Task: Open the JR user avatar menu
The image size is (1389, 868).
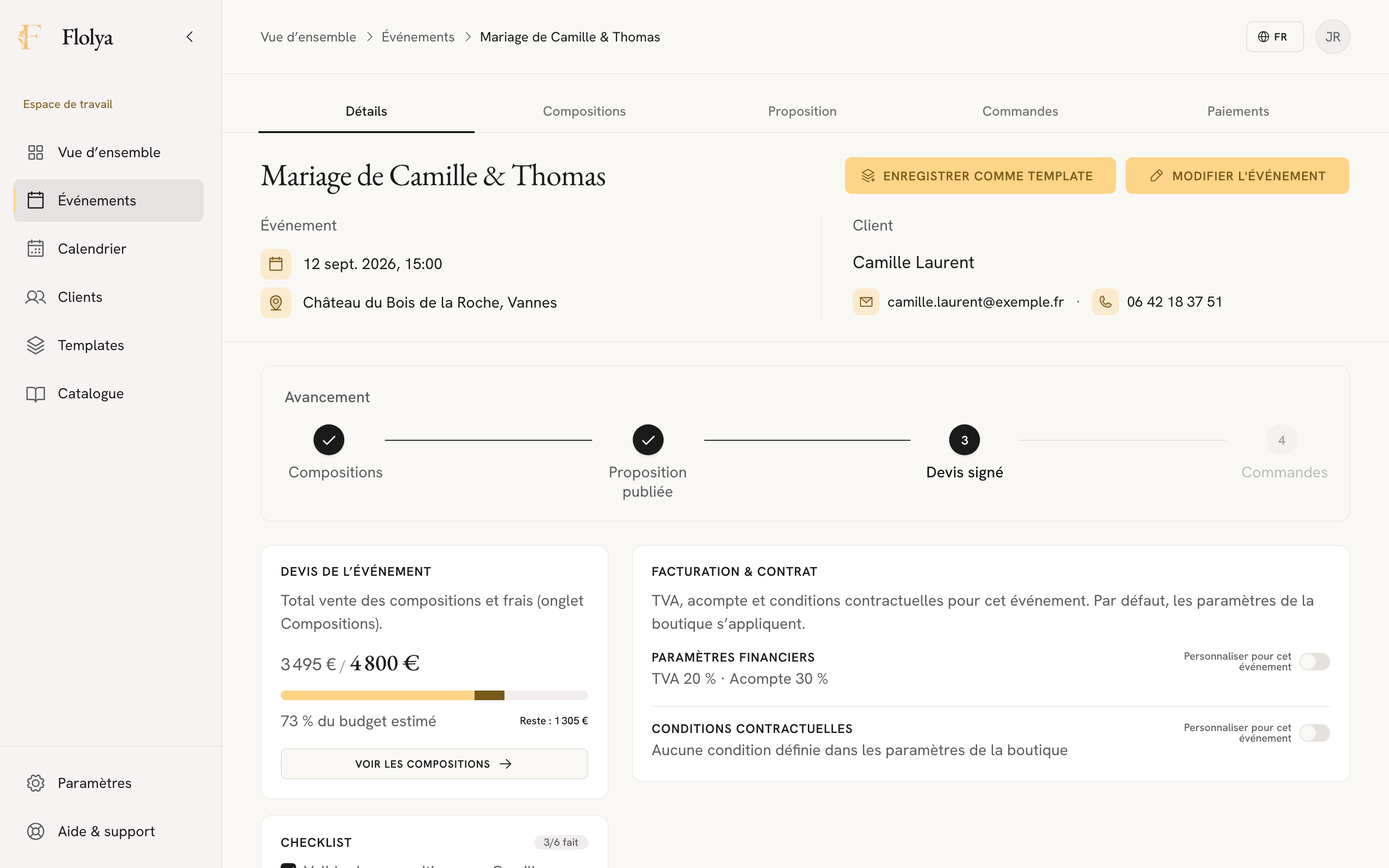Action: pyautogui.click(x=1332, y=37)
